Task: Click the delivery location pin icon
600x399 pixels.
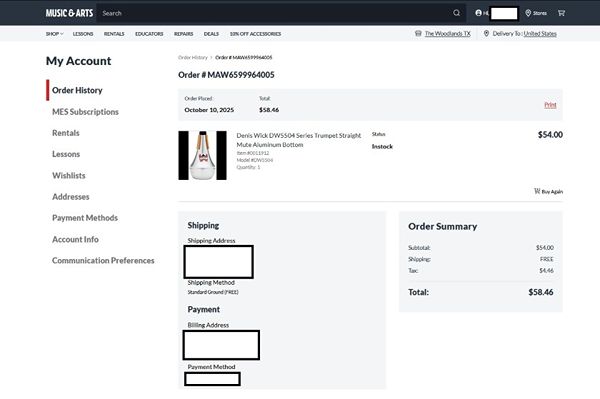Action: click(x=486, y=34)
